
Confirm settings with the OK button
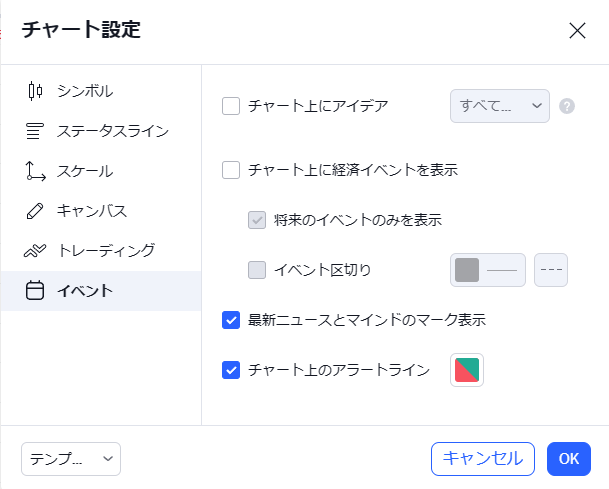[569, 459]
